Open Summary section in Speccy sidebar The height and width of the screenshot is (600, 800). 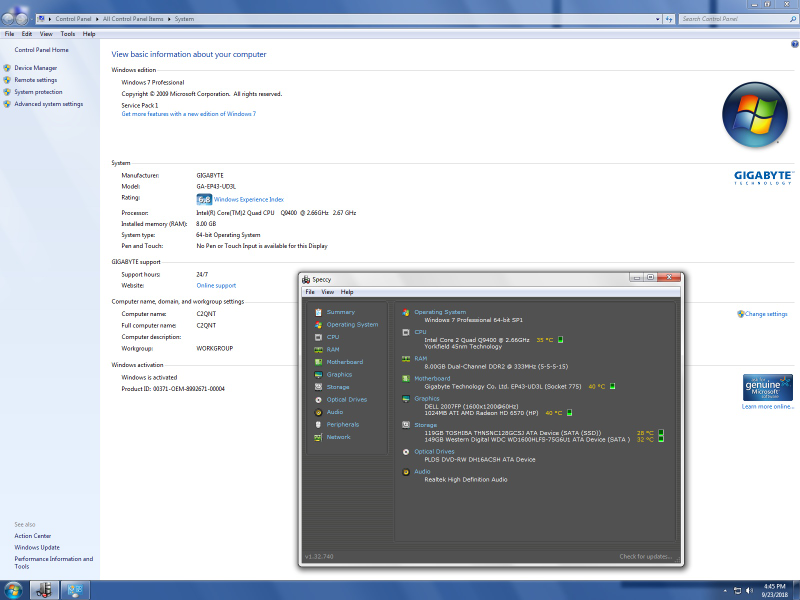pos(340,312)
